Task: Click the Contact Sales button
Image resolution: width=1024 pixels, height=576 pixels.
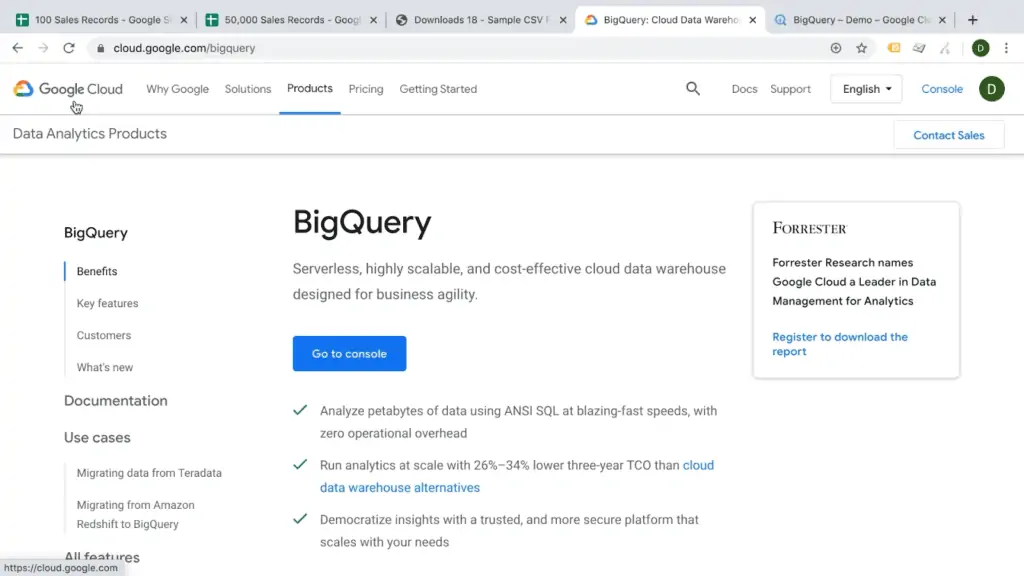Action: [x=948, y=134]
